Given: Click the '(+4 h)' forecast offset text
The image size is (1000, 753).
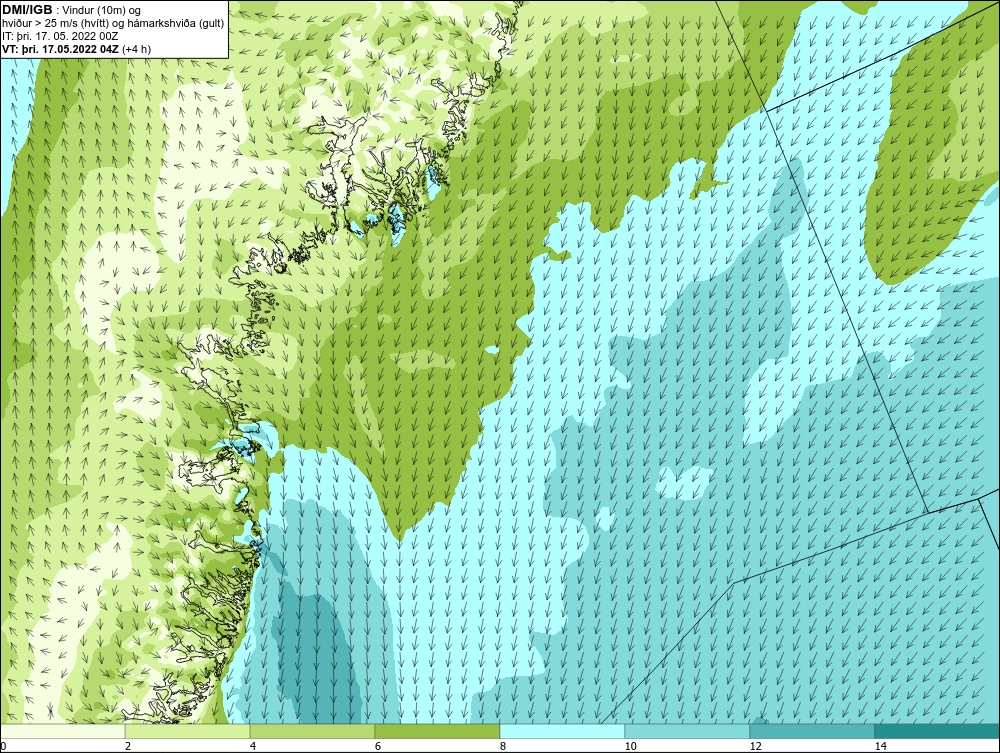Looking at the screenshot, I should tap(136, 48).
